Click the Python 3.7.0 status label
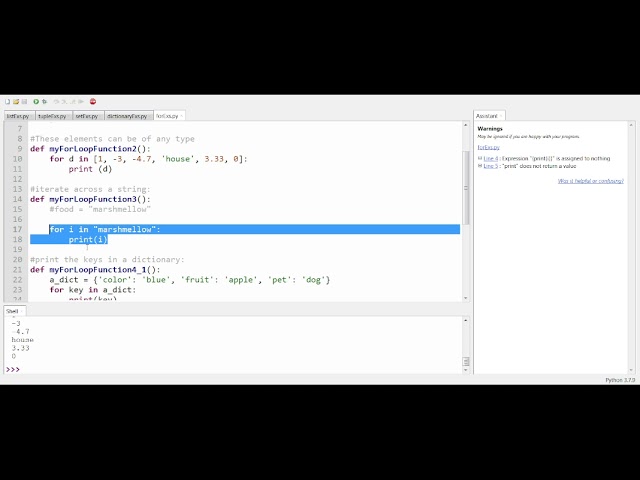640x480 pixels. tap(620, 380)
